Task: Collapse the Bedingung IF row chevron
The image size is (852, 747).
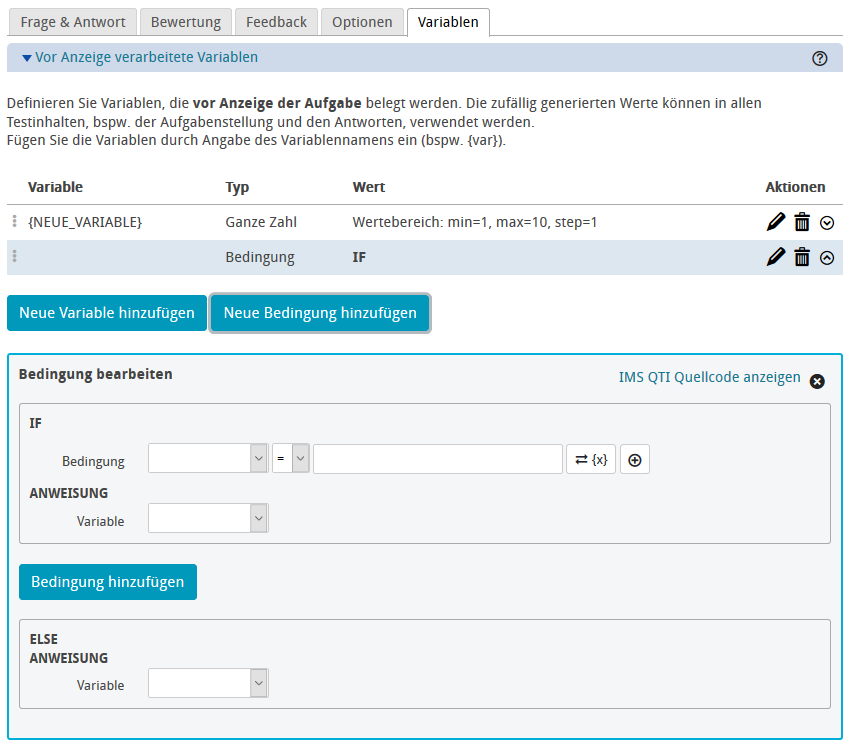Action: [x=827, y=258]
